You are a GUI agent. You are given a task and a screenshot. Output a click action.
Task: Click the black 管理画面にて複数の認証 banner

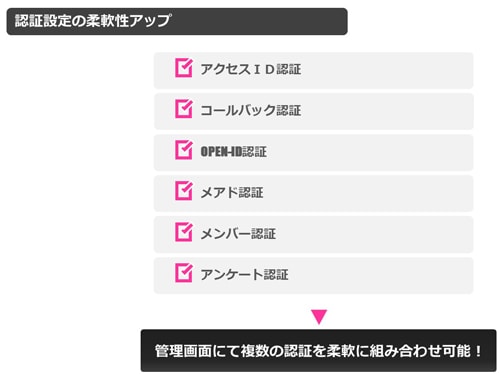(319, 351)
